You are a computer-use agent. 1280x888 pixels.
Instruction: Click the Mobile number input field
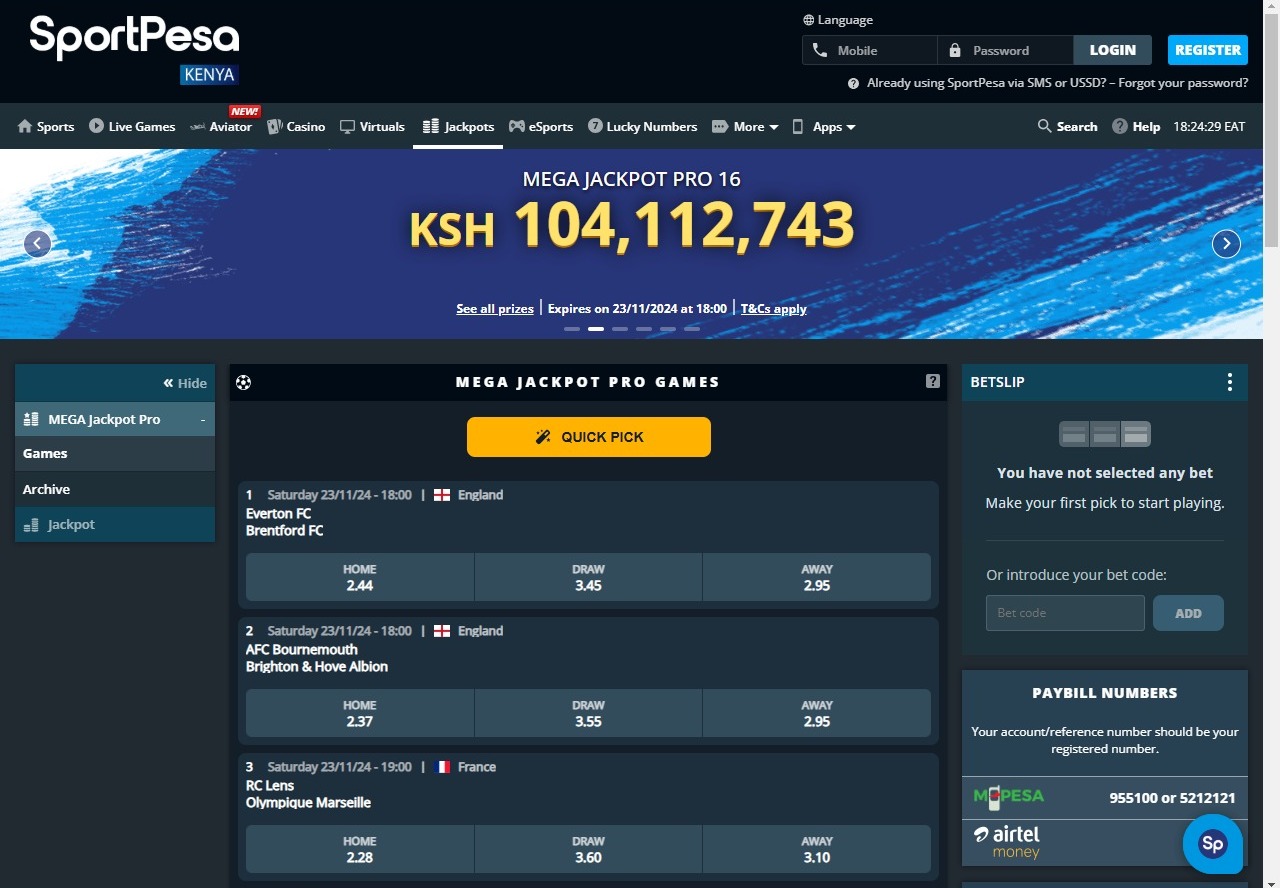[x=870, y=50]
